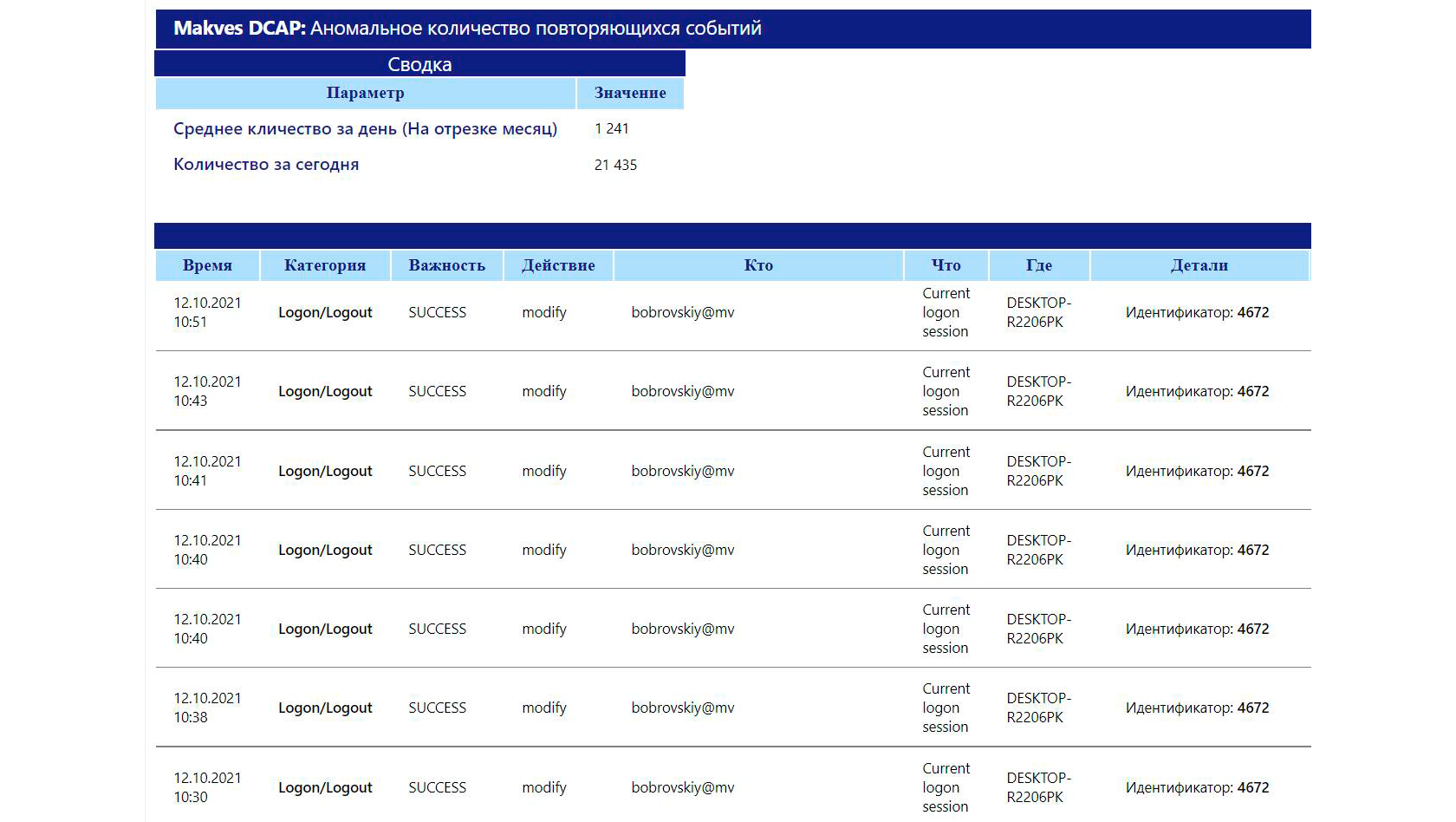Click 'Идентификатор: 4672' in the 10:51 row
The width and height of the screenshot is (1456, 822).
[1197, 312]
